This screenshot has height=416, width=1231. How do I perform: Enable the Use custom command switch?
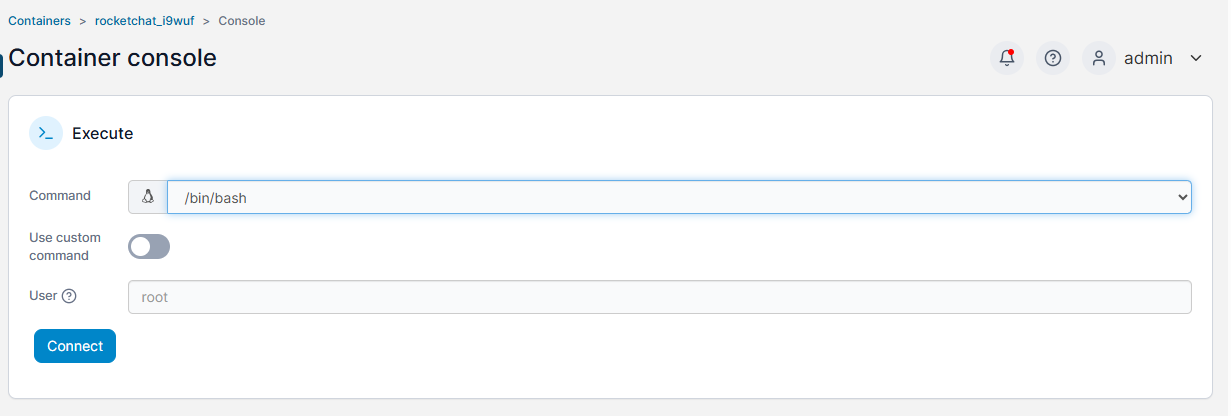point(149,246)
